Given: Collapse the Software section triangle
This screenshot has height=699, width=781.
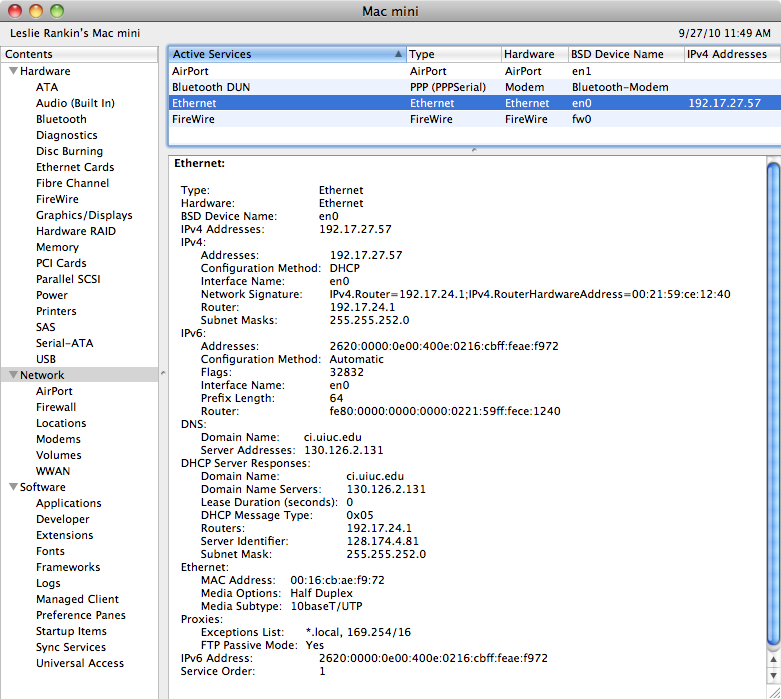Looking at the screenshot, I should (13, 487).
